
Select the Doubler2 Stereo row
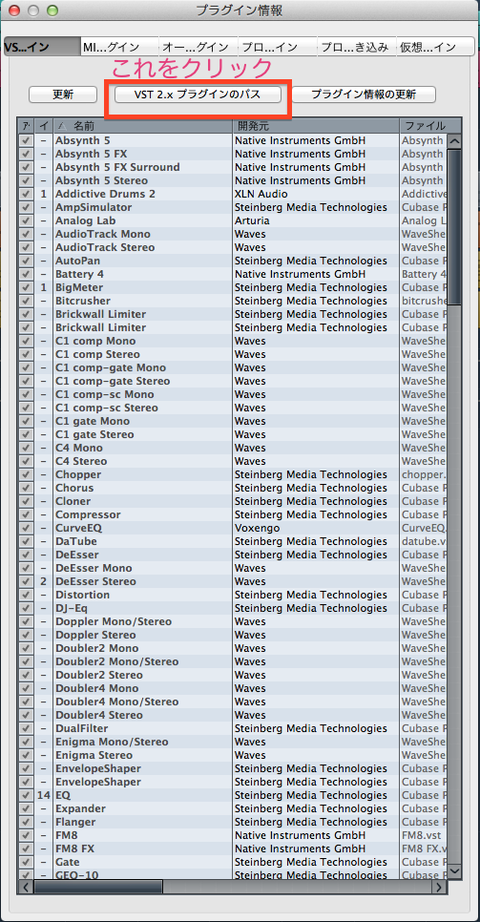tap(234, 675)
